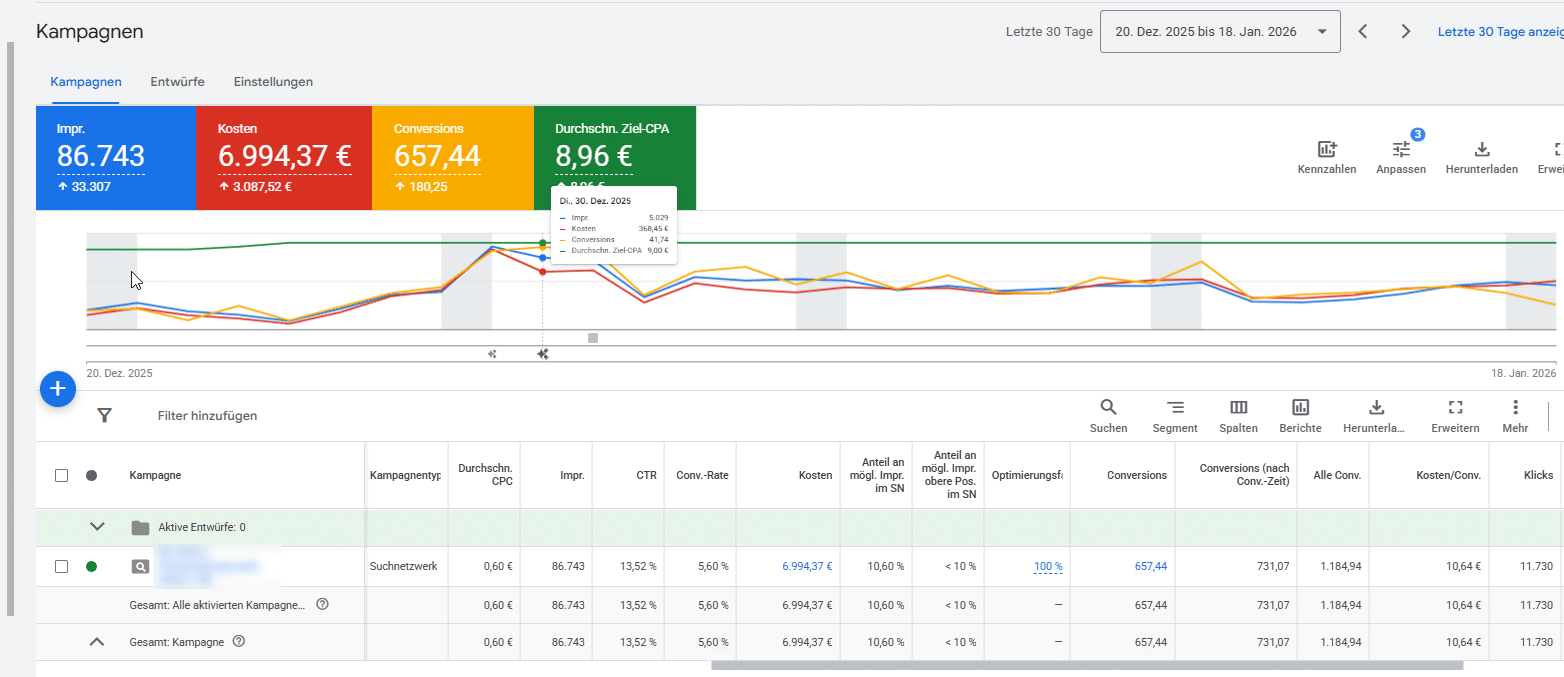Open the 100 % Optimierungsfaktor link
This screenshot has height=677, width=1564.
coord(1046,565)
